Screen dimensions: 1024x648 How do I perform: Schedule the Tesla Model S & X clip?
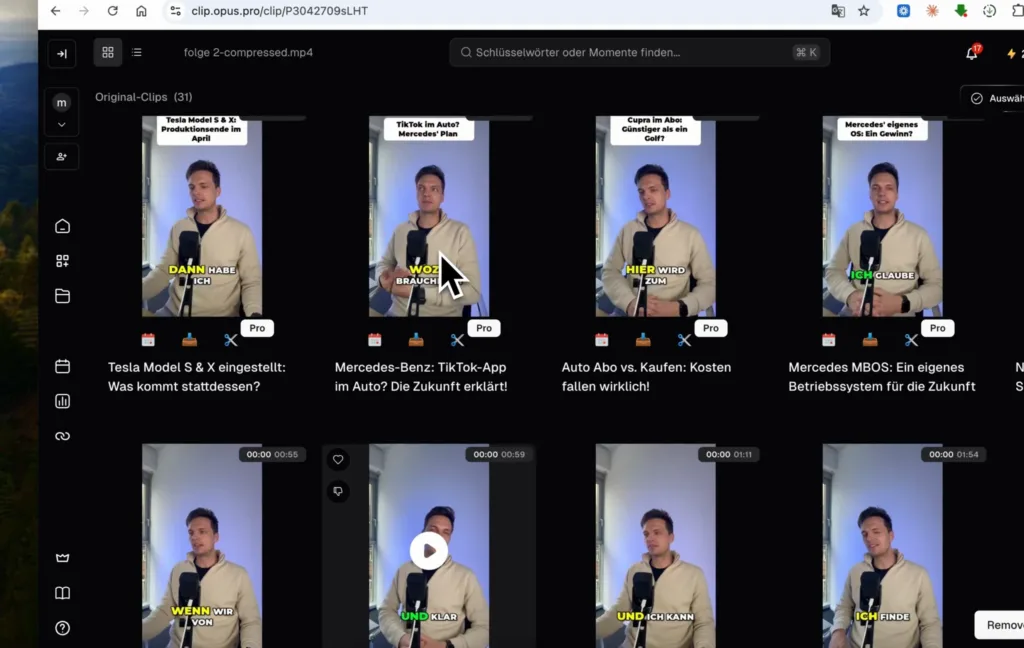pos(148,340)
